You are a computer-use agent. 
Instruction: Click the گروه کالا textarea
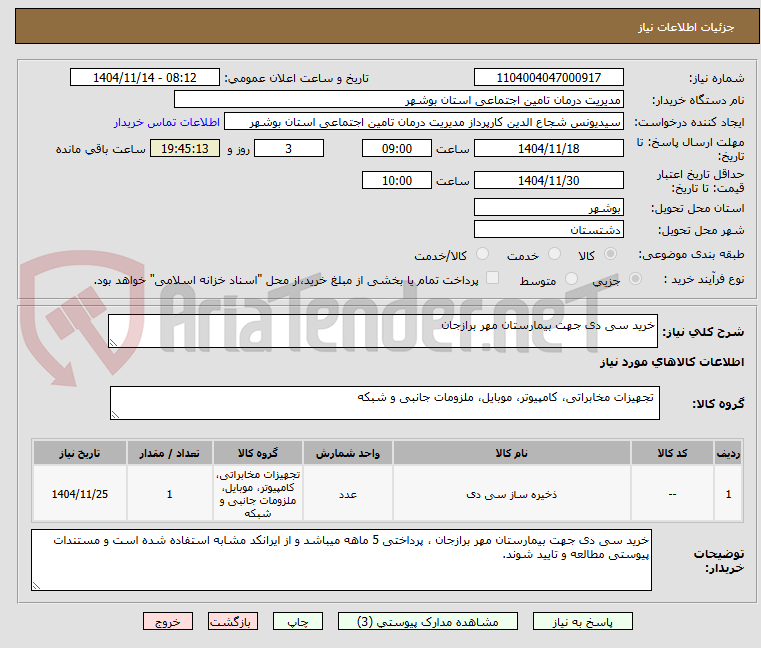[x=385, y=403]
